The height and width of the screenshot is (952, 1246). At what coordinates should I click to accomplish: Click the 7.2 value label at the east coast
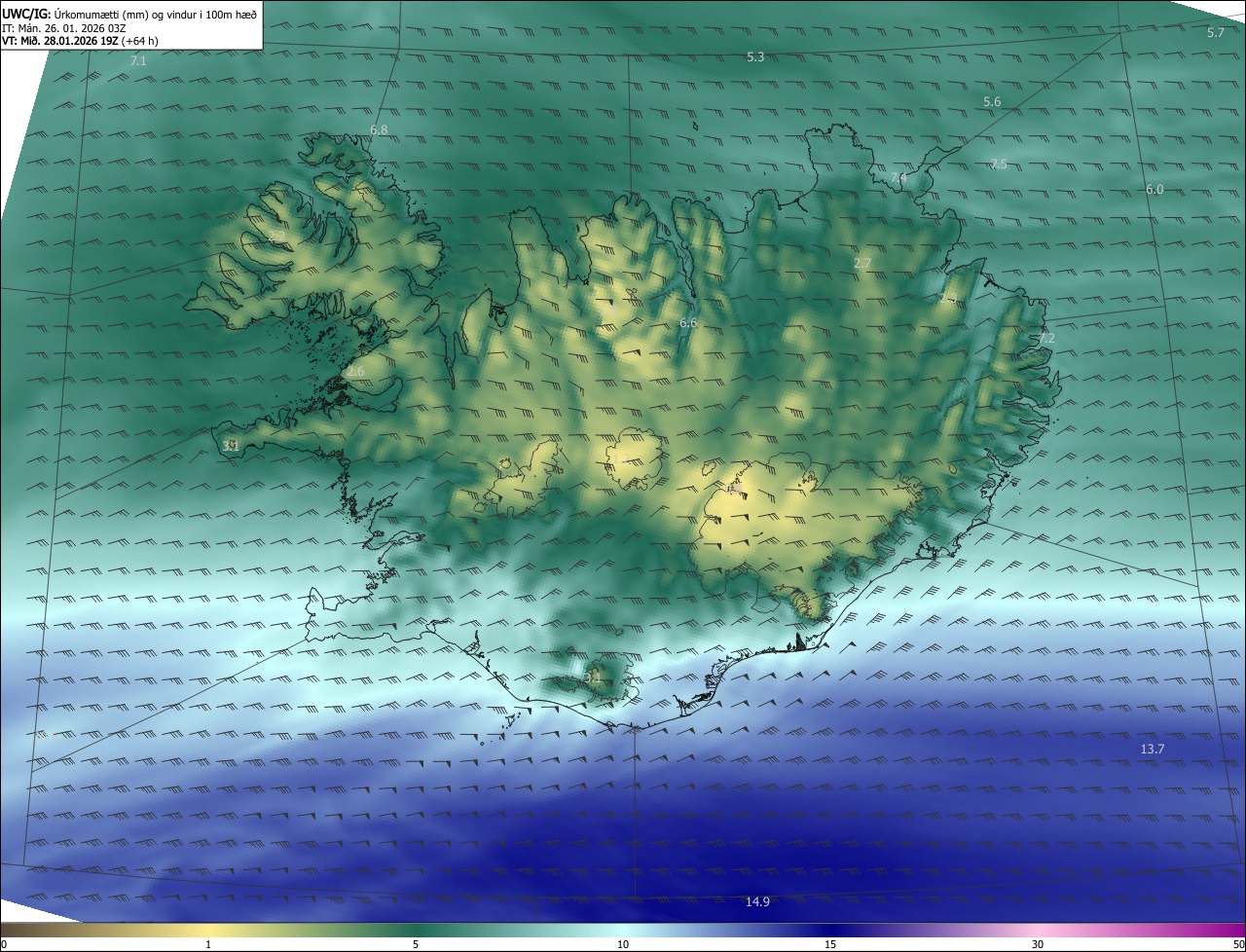pos(1046,339)
